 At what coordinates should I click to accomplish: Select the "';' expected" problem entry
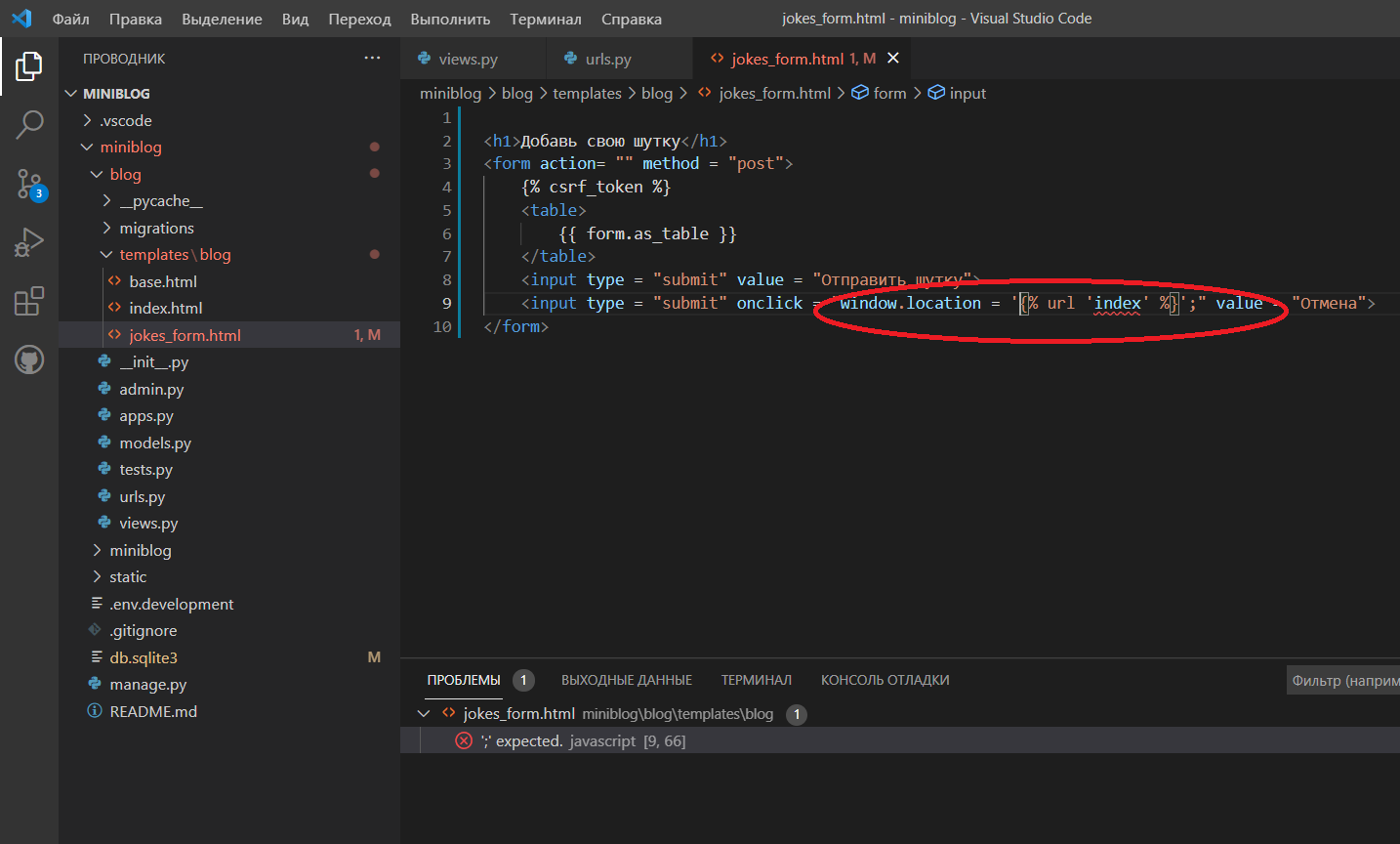(900, 741)
